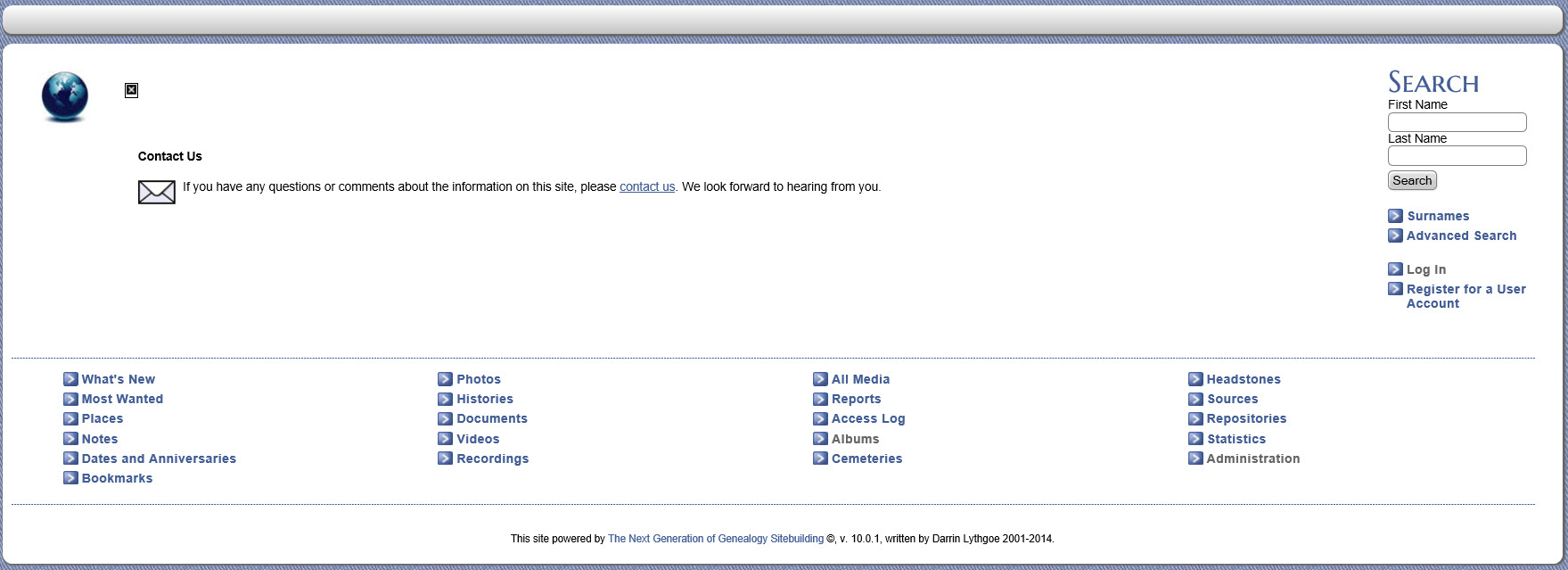Click arrow icon next to Log In

[1395, 269]
